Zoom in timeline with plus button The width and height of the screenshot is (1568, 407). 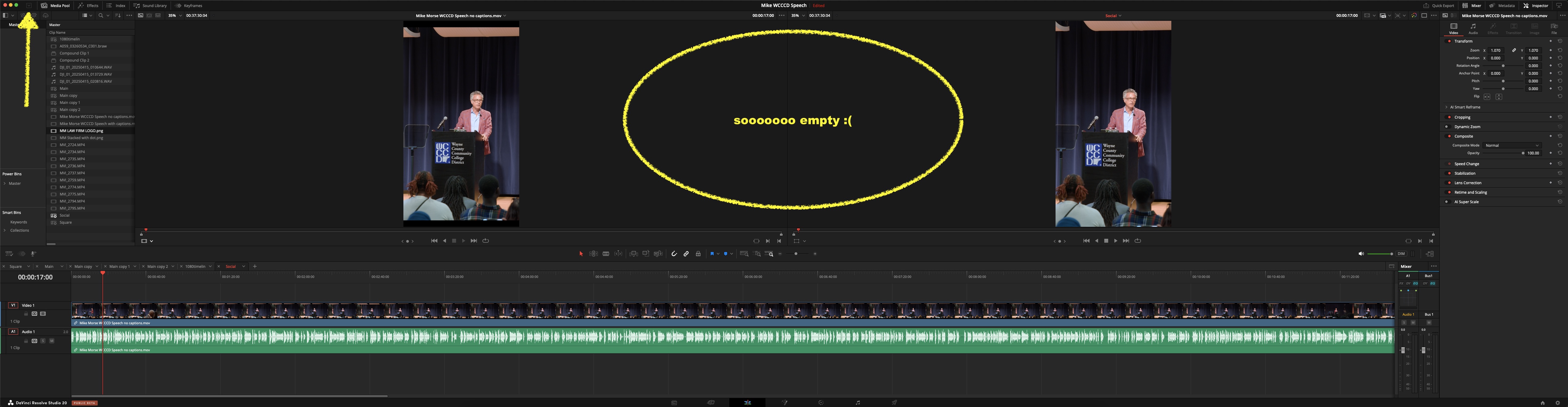[815, 254]
